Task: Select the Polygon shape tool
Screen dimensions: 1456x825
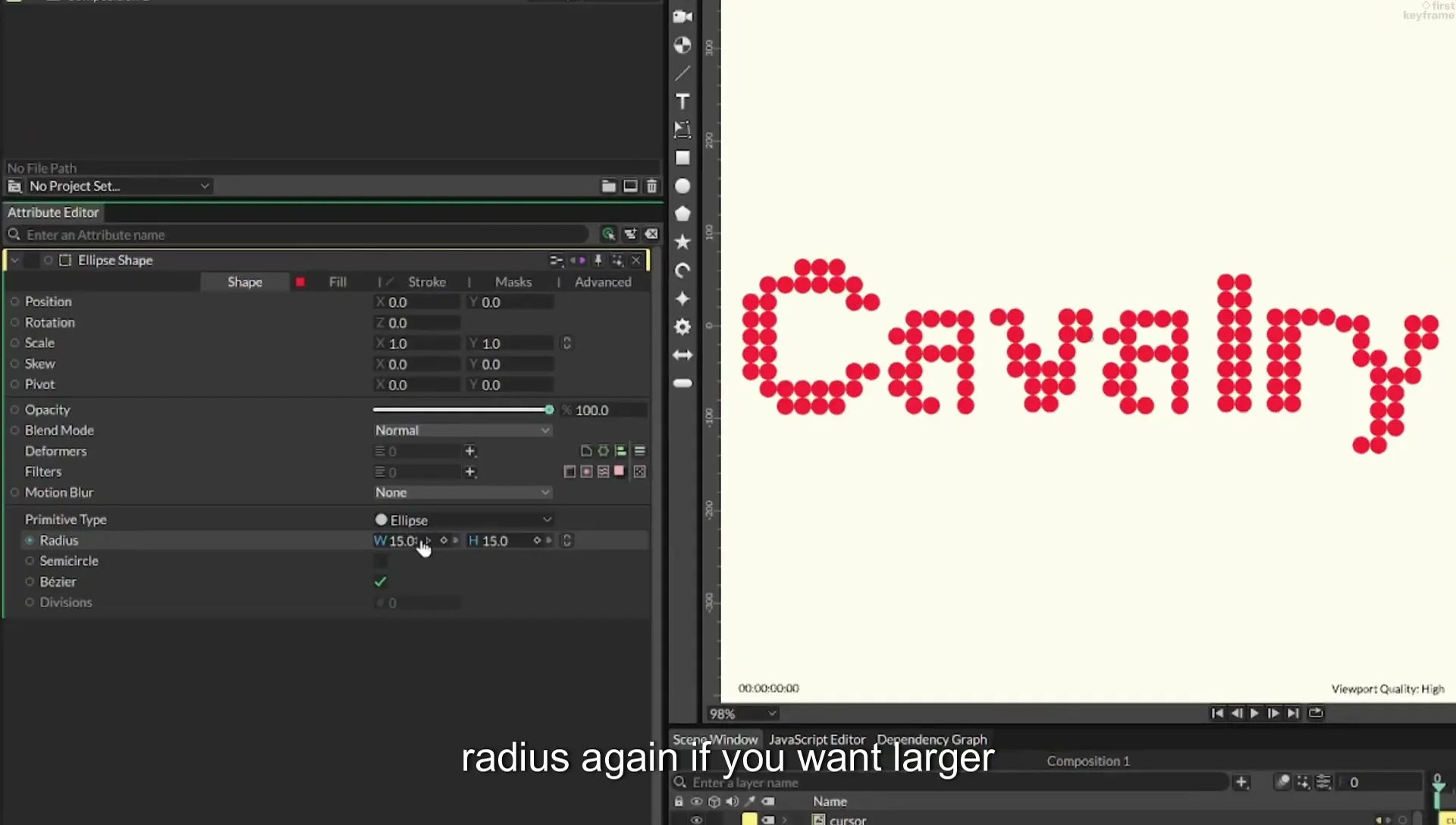Action: [682, 214]
